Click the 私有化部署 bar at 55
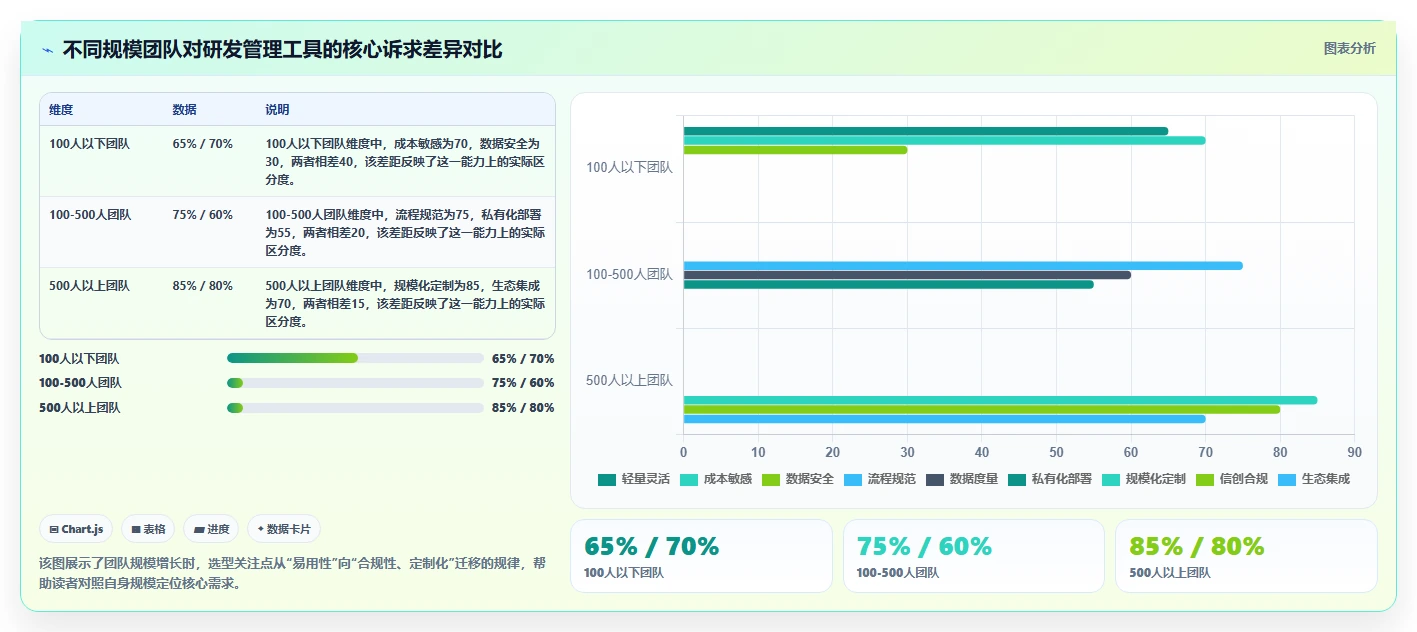The image size is (1417, 632). point(889,285)
